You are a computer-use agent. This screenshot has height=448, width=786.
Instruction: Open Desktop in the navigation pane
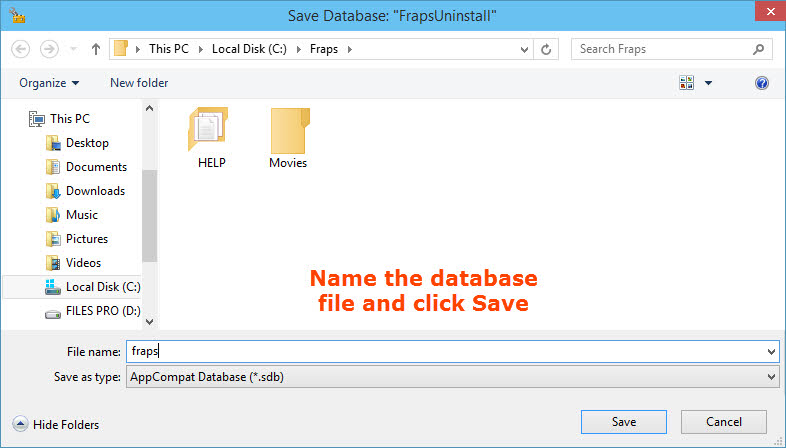pyautogui.click(x=87, y=143)
